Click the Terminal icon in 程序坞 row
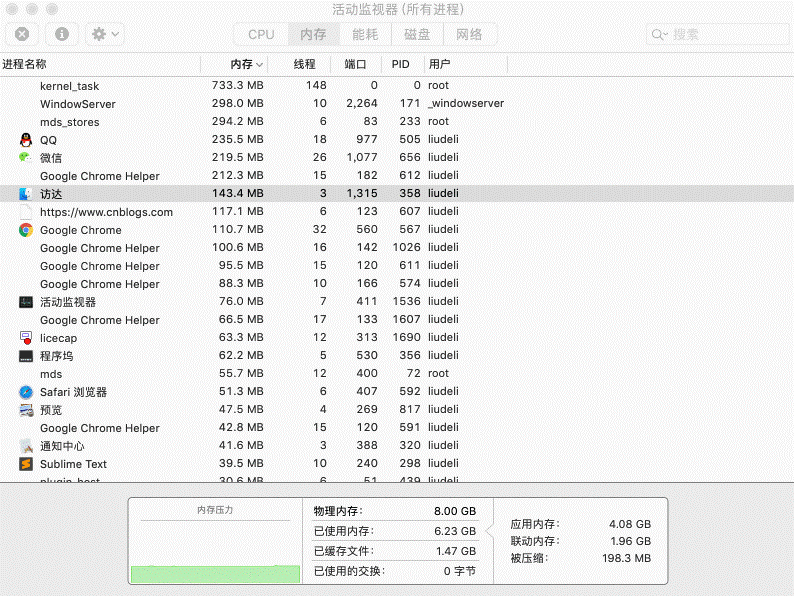Viewport: 794px width, 596px height. click(26, 356)
